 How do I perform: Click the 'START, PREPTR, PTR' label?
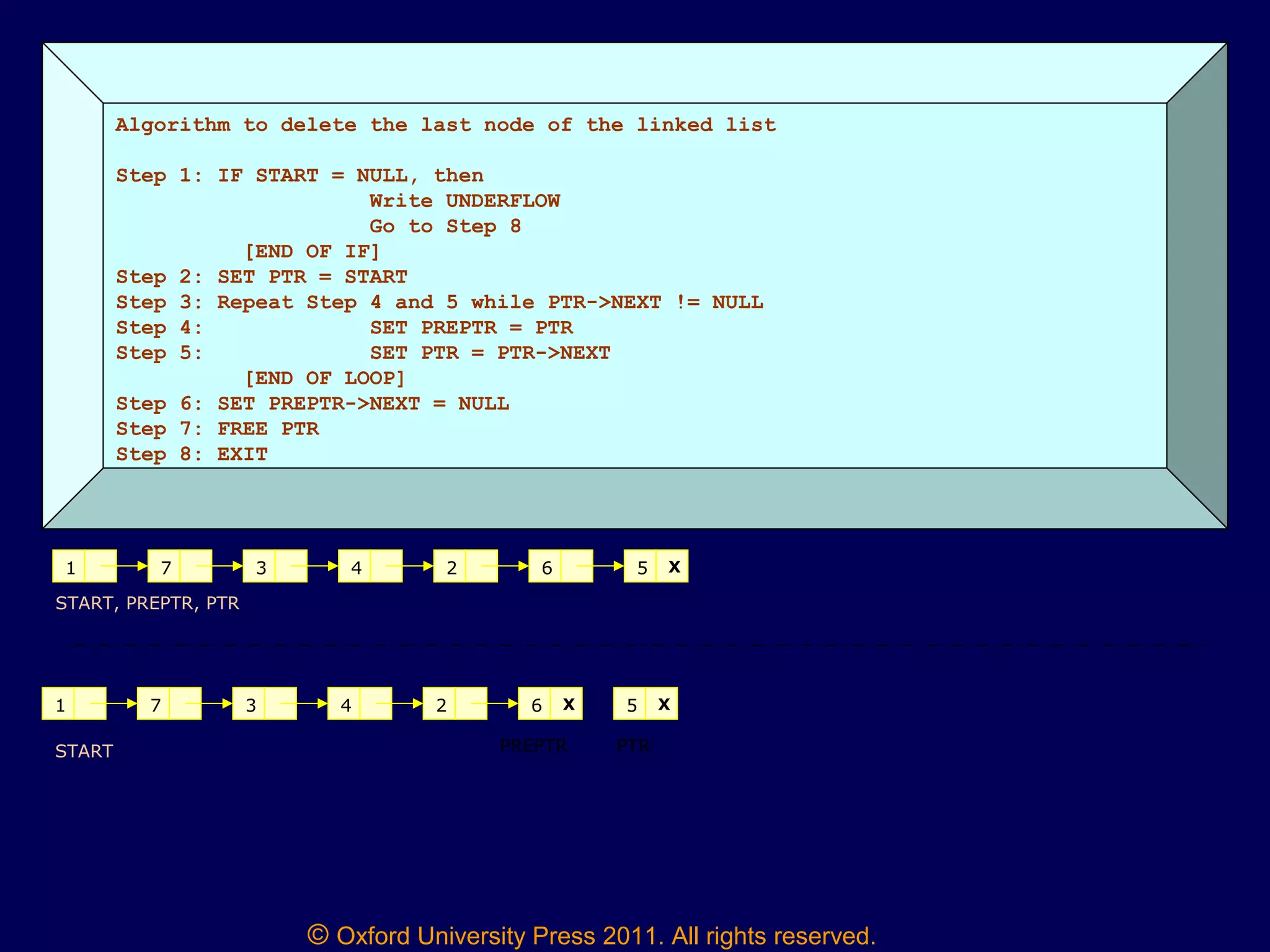coord(147,603)
